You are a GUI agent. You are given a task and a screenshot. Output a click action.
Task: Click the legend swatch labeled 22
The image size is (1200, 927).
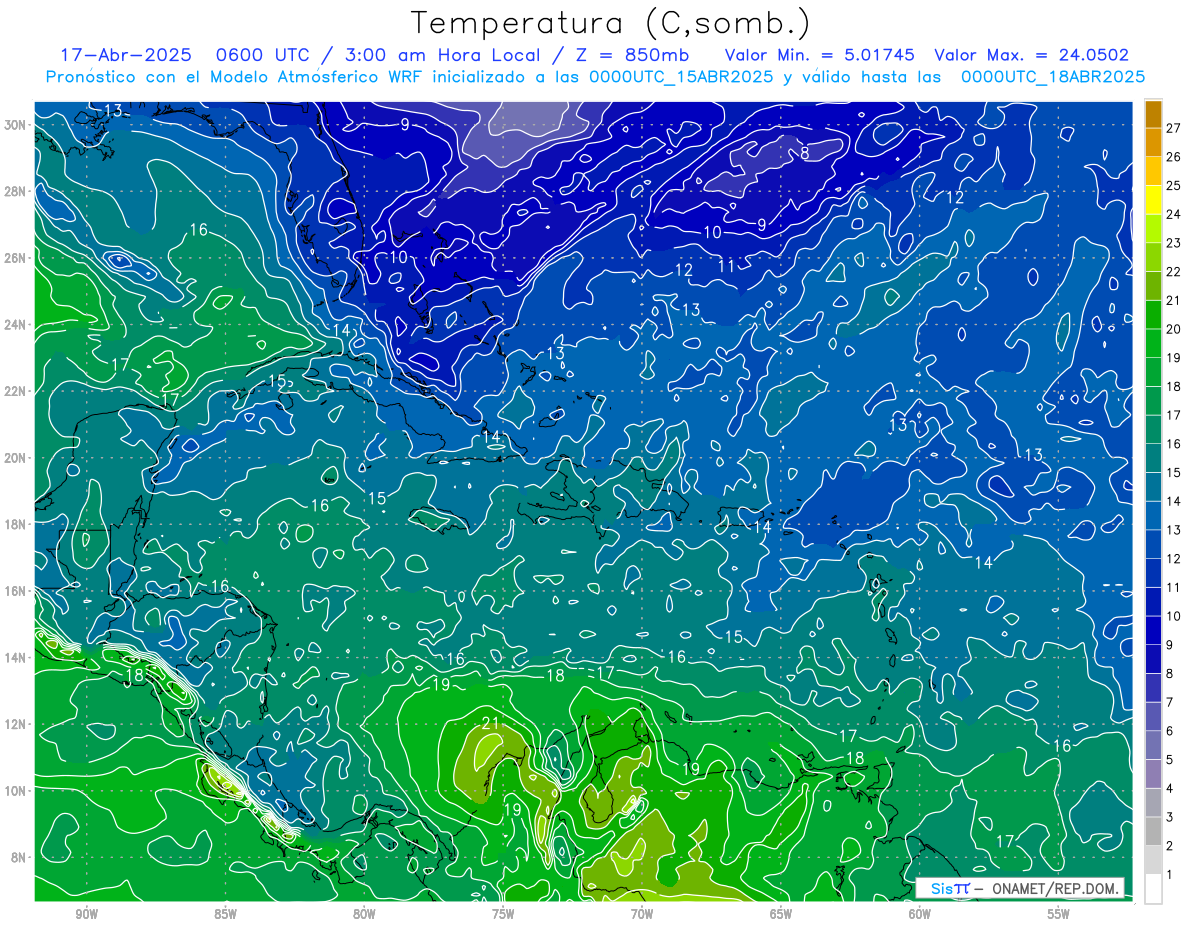pos(1153,257)
